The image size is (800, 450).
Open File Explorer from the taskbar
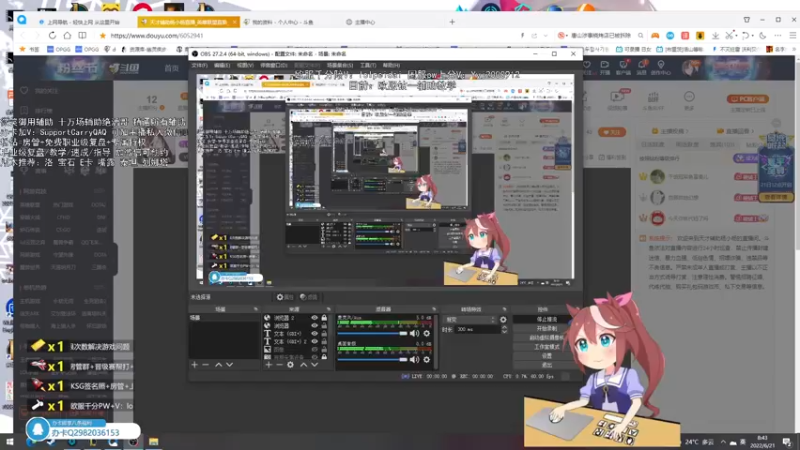[x=154, y=441]
